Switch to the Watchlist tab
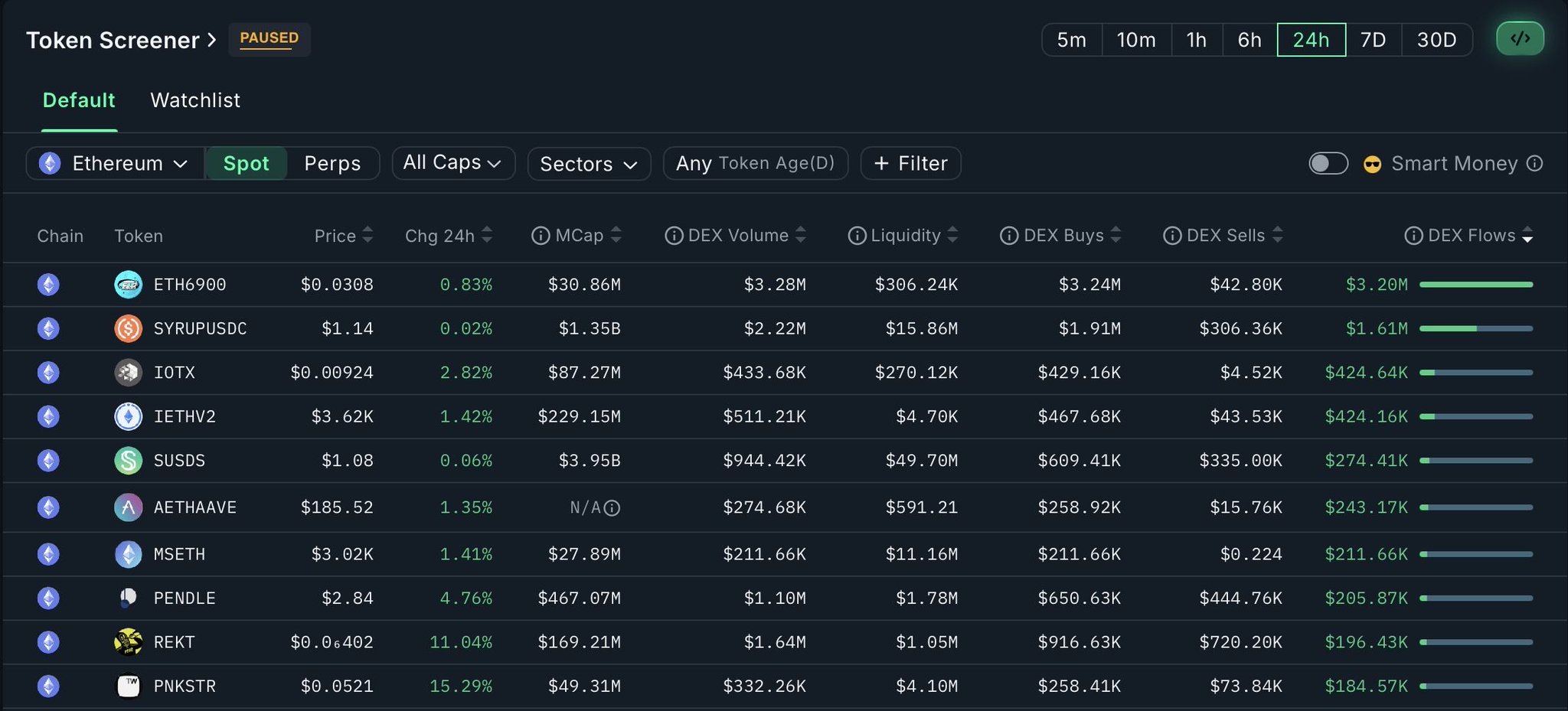This screenshot has height=711, width=1568. 195,100
